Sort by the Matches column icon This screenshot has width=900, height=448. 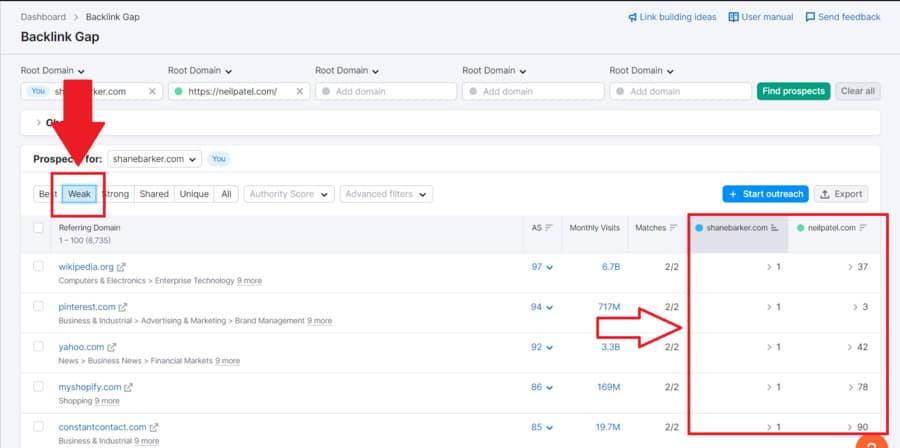[674, 228]
